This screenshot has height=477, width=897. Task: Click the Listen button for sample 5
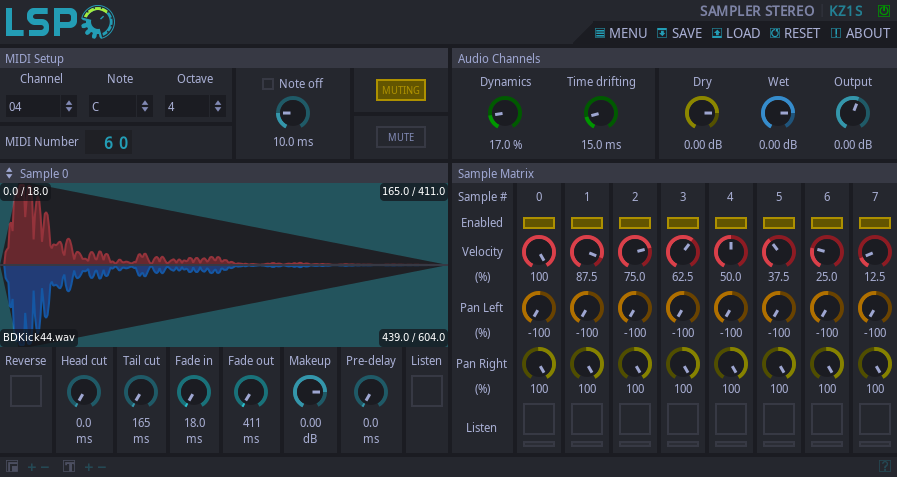click(779, 419)
